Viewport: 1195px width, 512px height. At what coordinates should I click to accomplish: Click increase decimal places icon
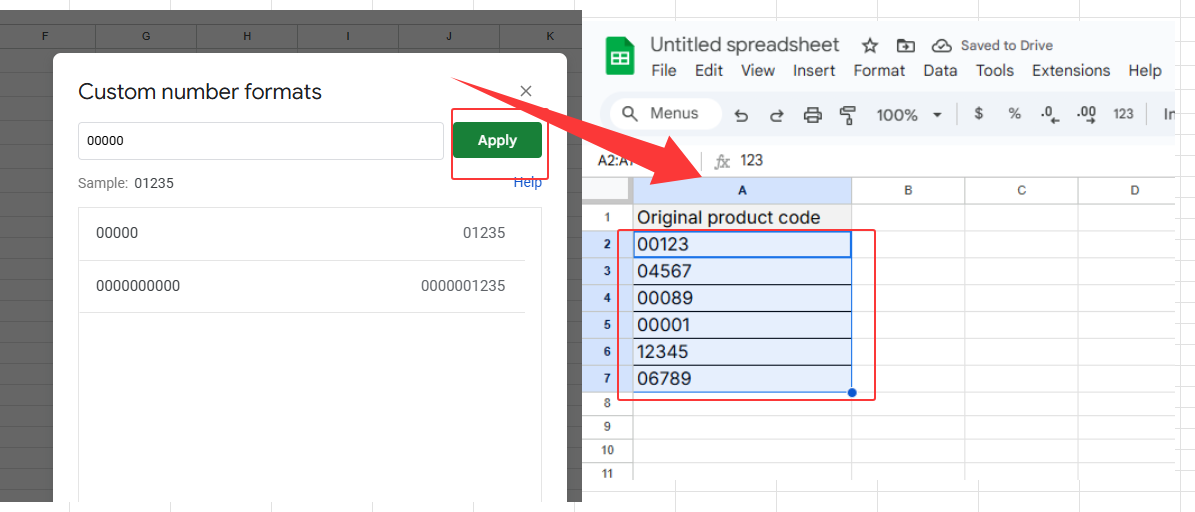coord(1086,114)
